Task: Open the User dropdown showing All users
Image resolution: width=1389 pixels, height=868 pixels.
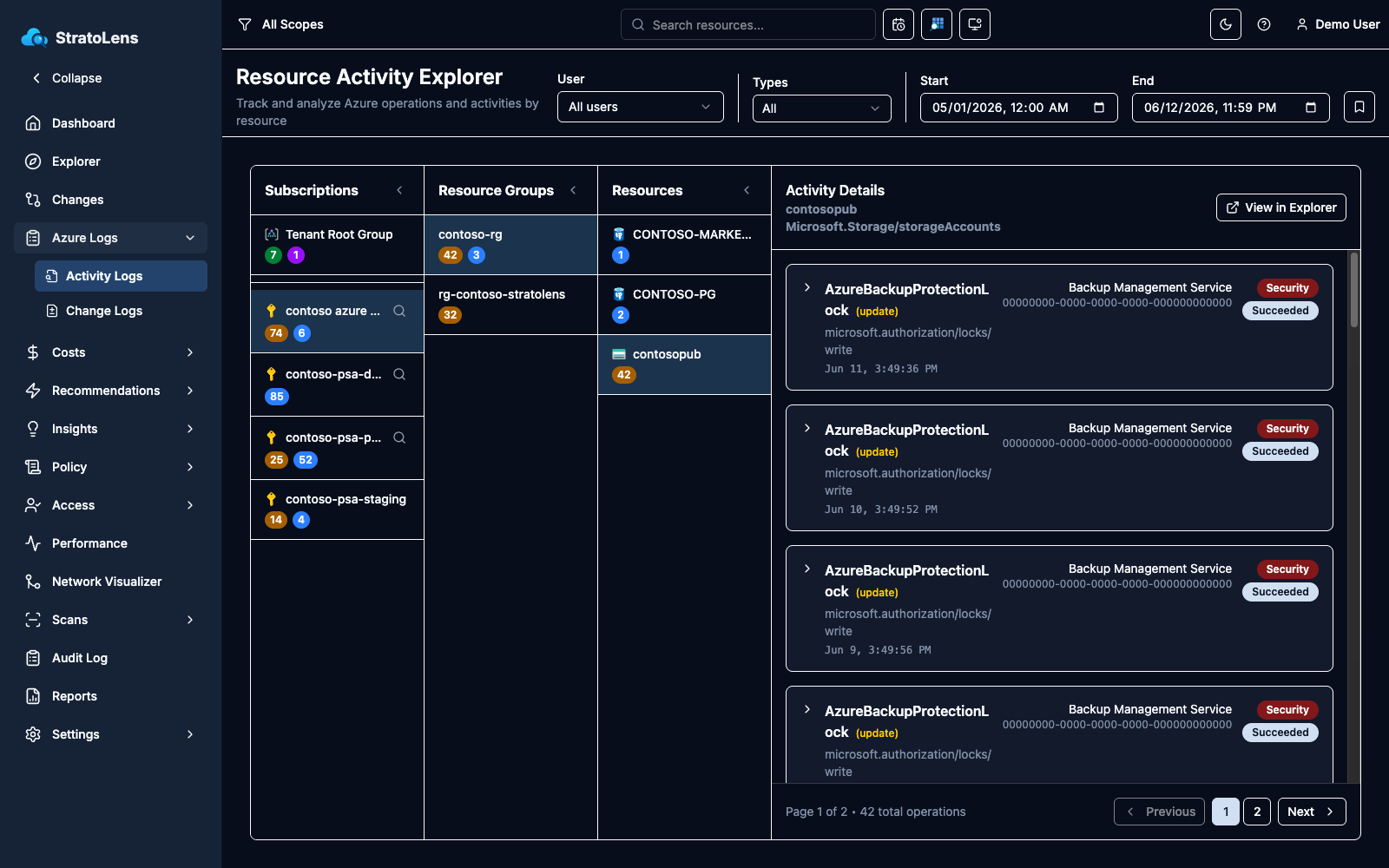Action: [x=641, y=107]
